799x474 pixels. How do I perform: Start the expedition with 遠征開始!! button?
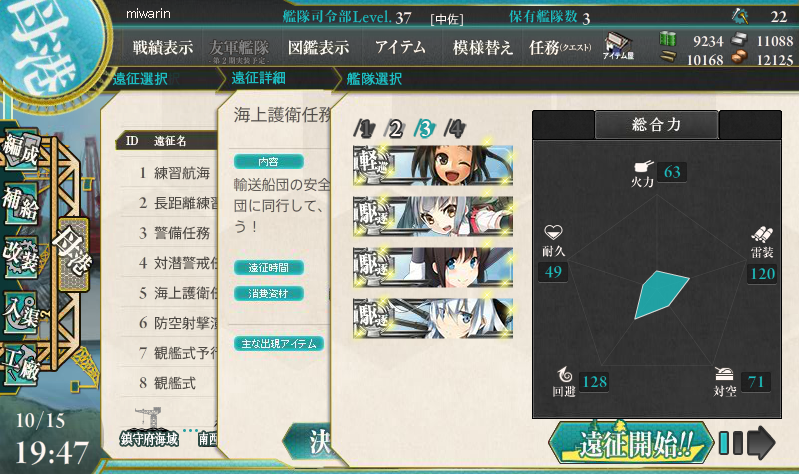631,442
